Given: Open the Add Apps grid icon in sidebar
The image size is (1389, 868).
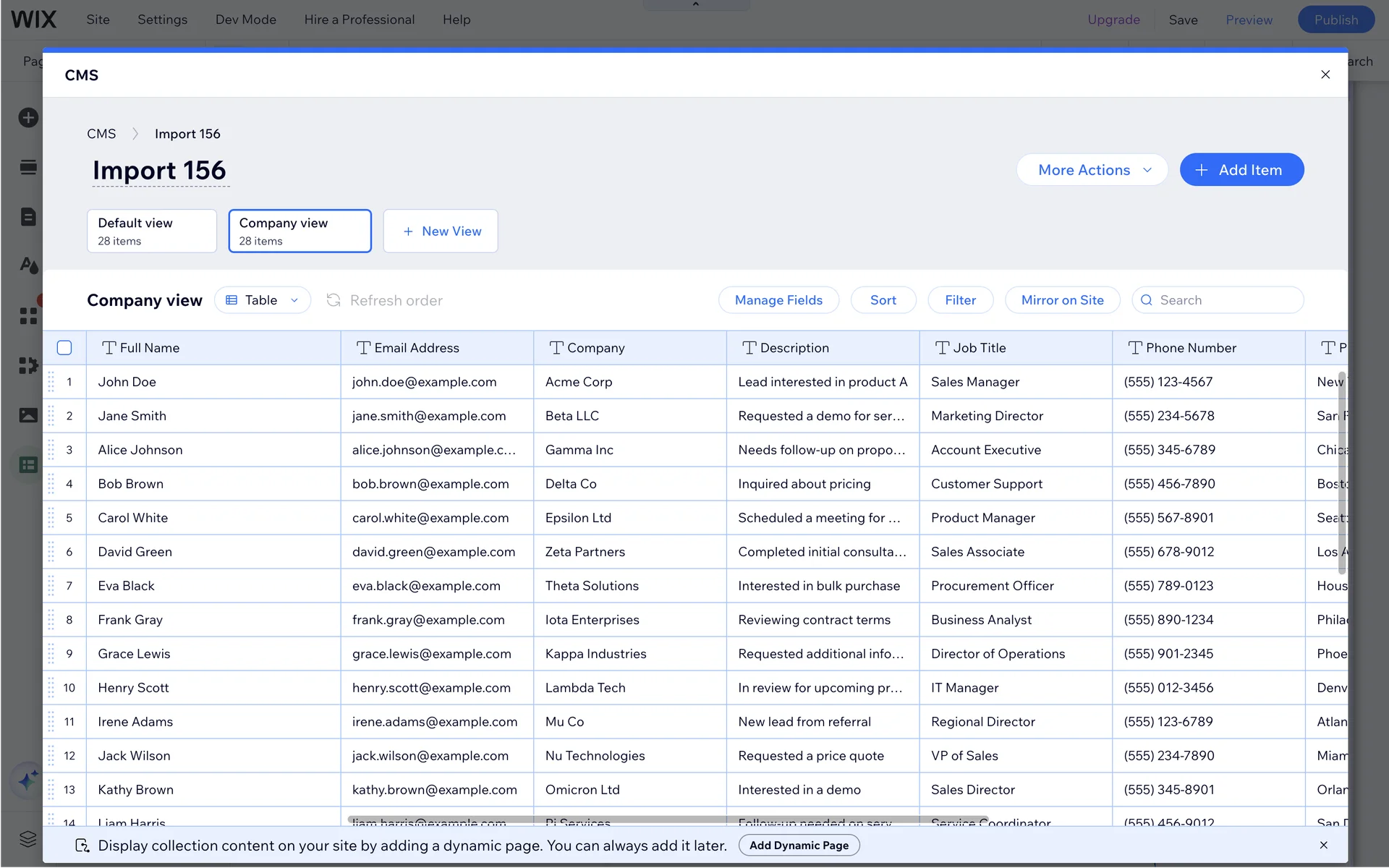Looking at the screenshot, I should (x=28, y=316).
